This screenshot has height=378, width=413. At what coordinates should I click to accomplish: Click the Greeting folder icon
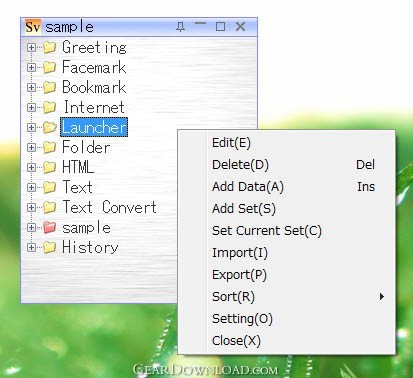pos(49,47)
